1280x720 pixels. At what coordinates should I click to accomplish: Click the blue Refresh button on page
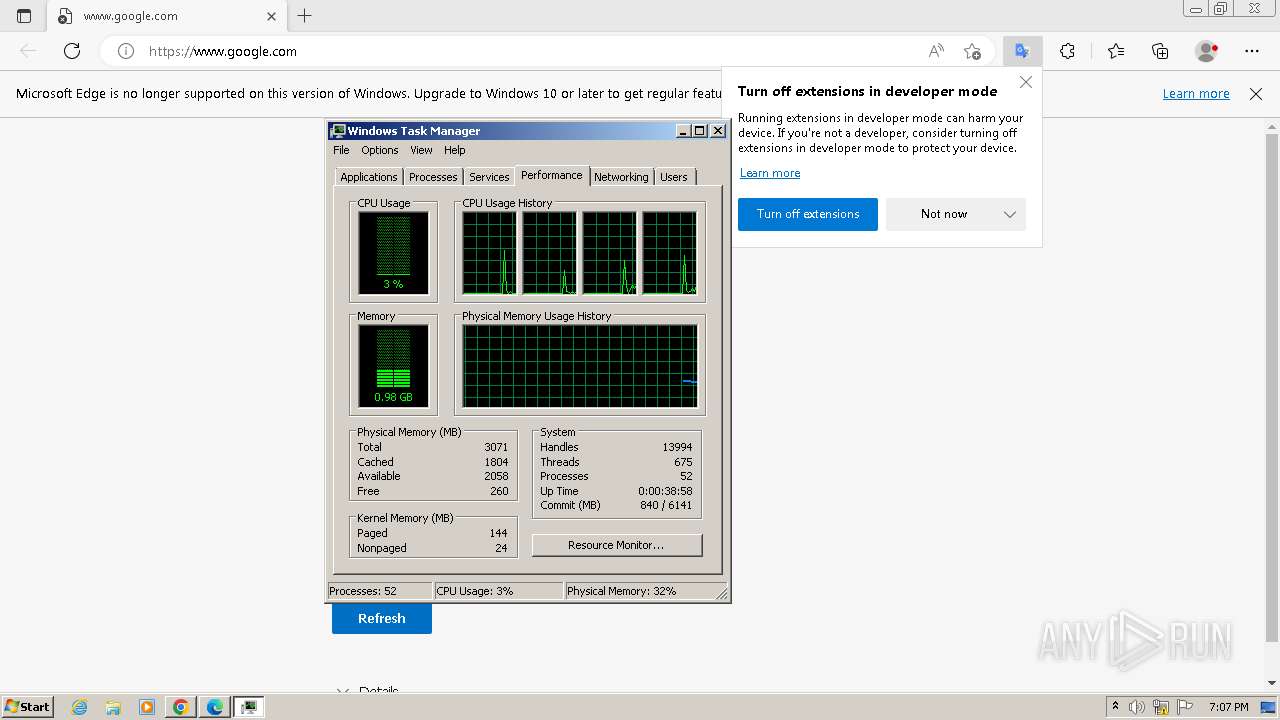click(x=382, y=618)
